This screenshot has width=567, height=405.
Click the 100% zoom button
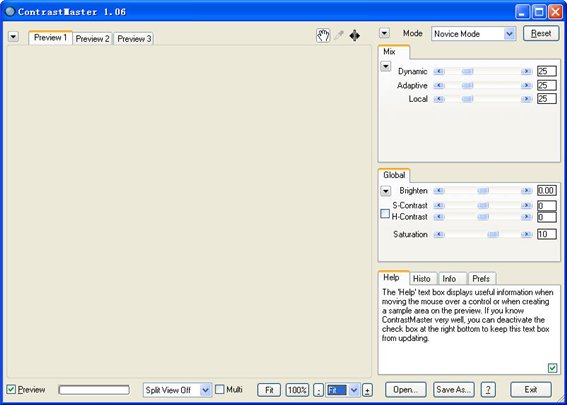click(297, 390)
